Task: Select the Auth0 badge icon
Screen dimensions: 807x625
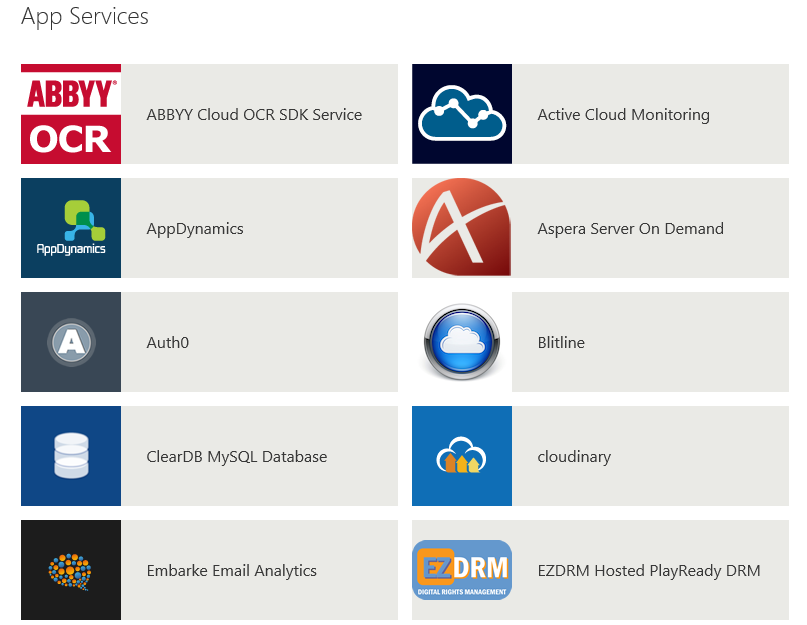Action: point(71,342)
